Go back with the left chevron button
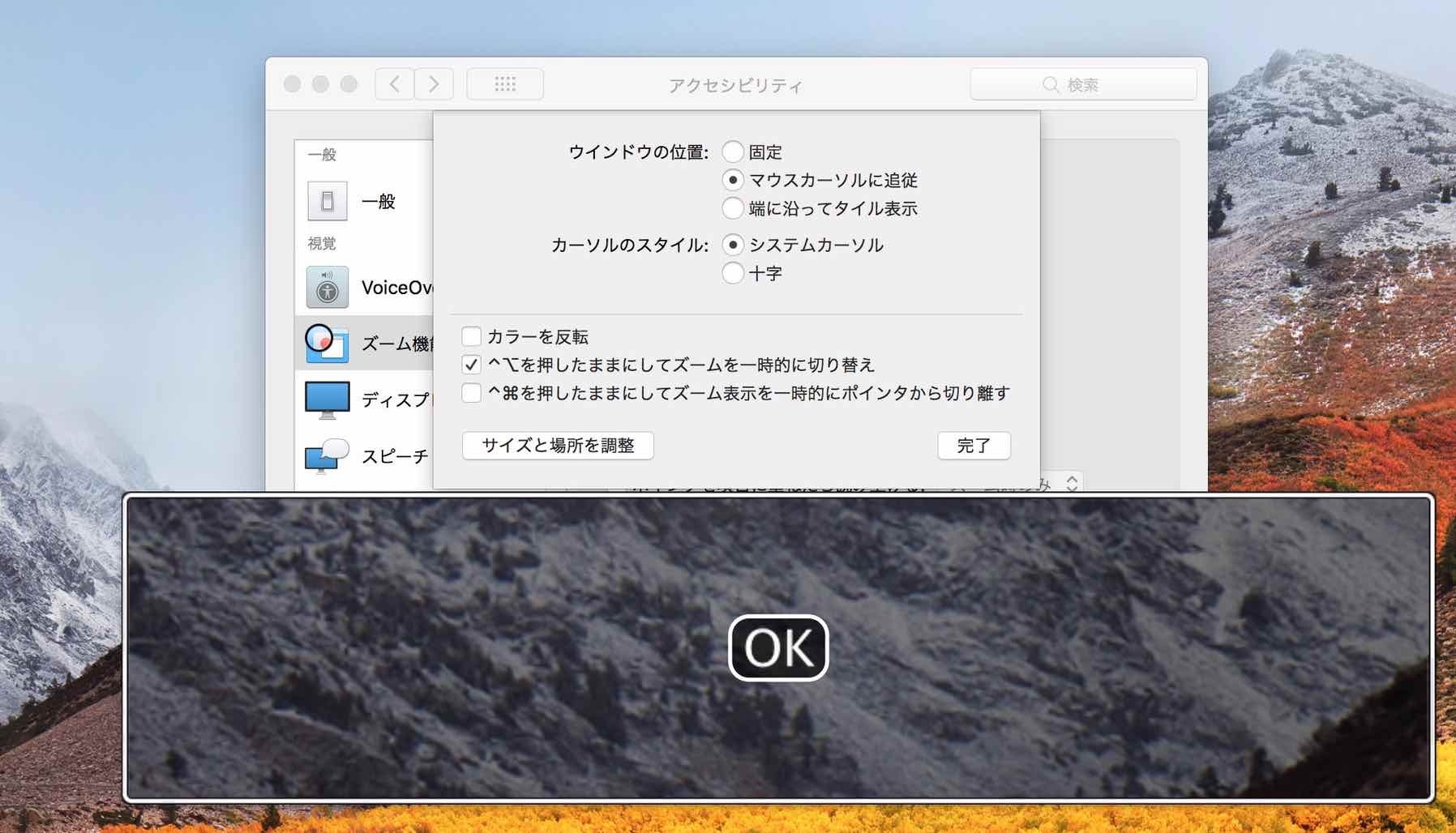Image resolution: width=1456 pixels, height=833 pixels. [395, 83]
